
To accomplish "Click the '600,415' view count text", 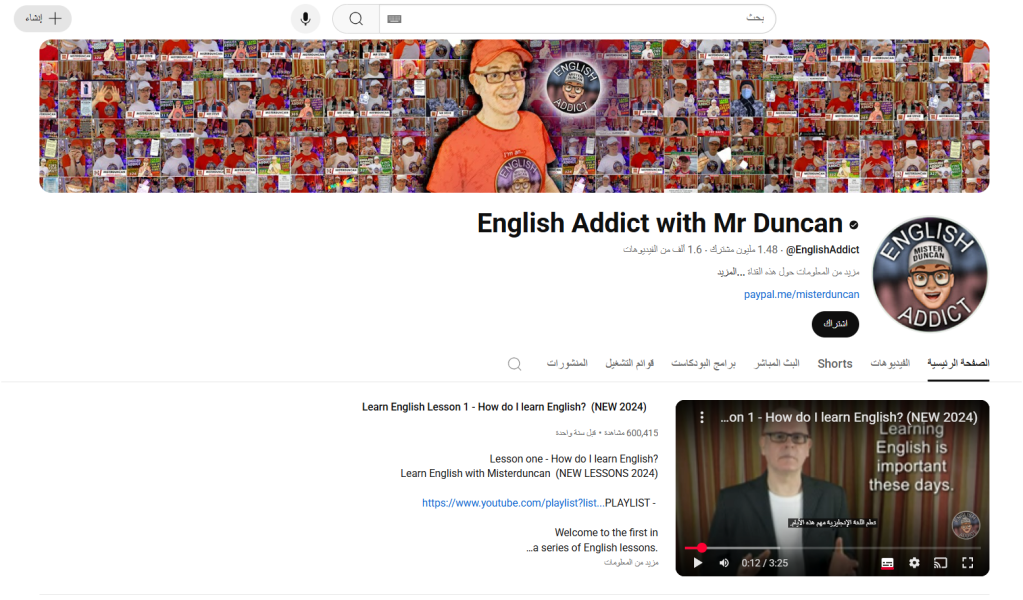I will pos(643,433).
